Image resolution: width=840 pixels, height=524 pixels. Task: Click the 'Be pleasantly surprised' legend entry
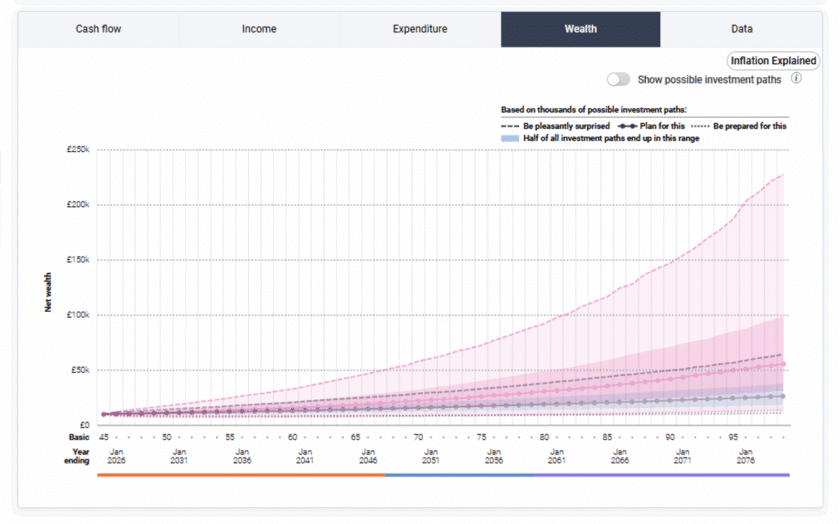556,126
